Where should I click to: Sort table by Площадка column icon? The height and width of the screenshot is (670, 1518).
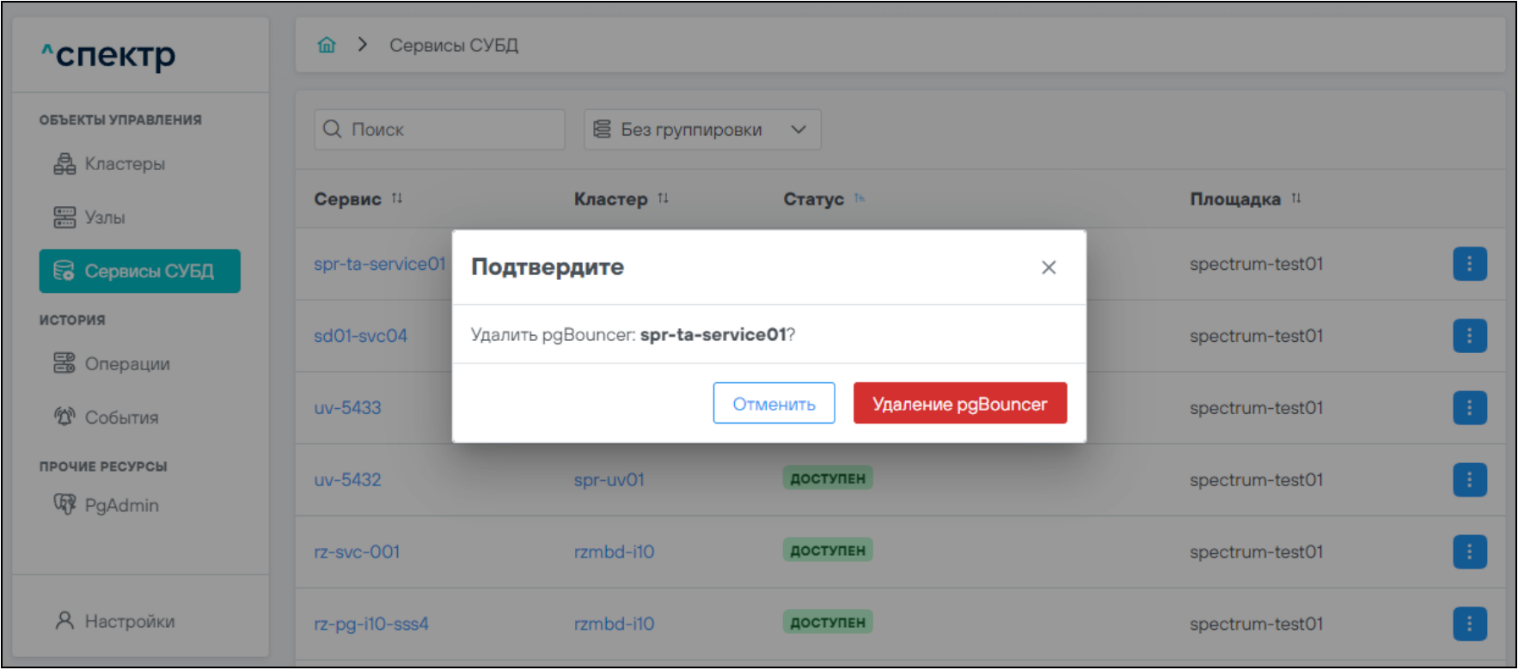pyautogui.click(x=1296, y=200)
